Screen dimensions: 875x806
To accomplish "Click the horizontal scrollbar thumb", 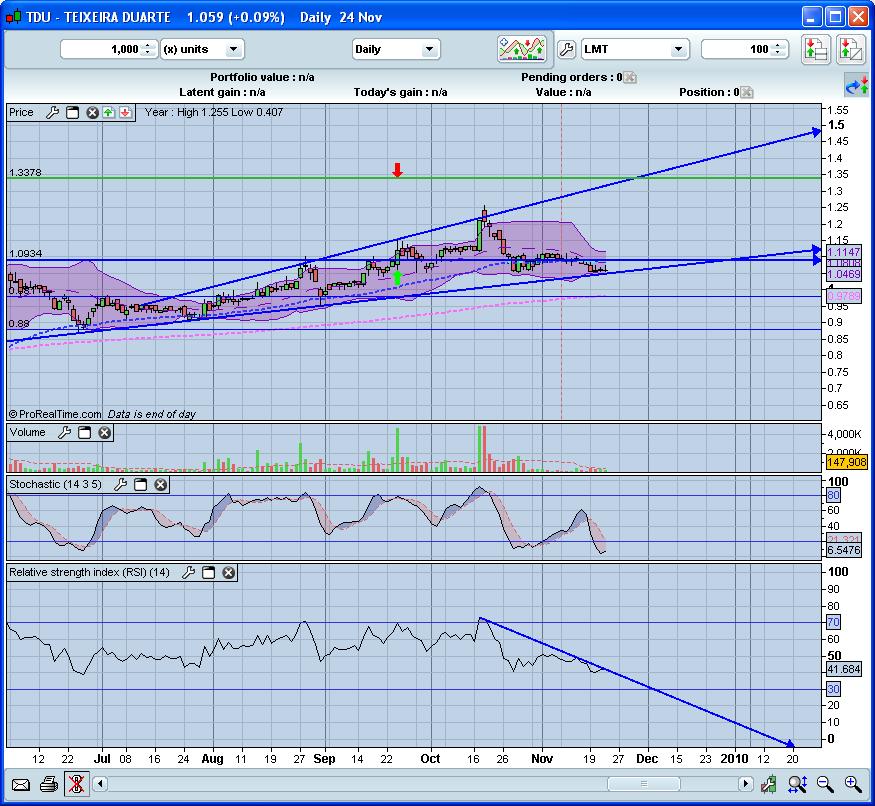I will pyautogui.click(x=643, y=784).
